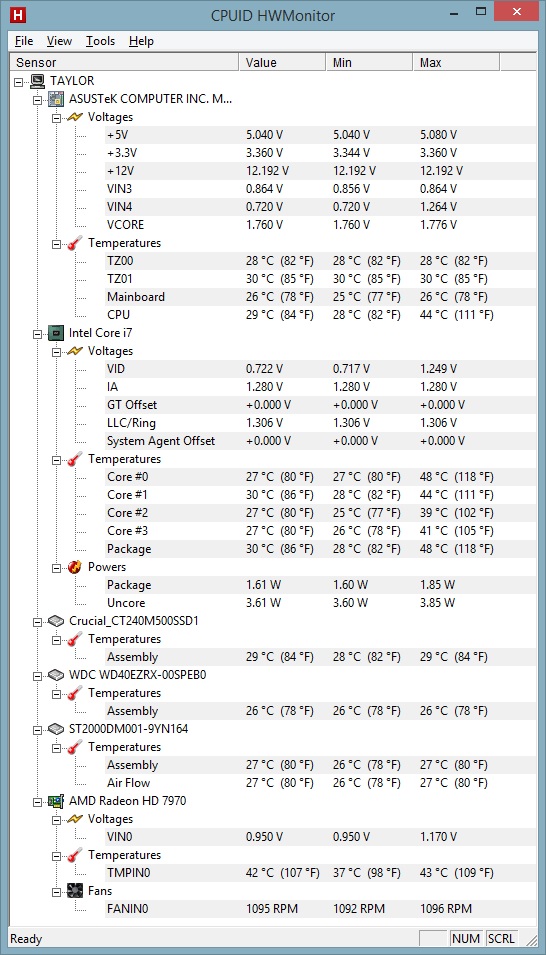
Task: Click the 1095 RPM fan value
Action: tap(272, 909)
